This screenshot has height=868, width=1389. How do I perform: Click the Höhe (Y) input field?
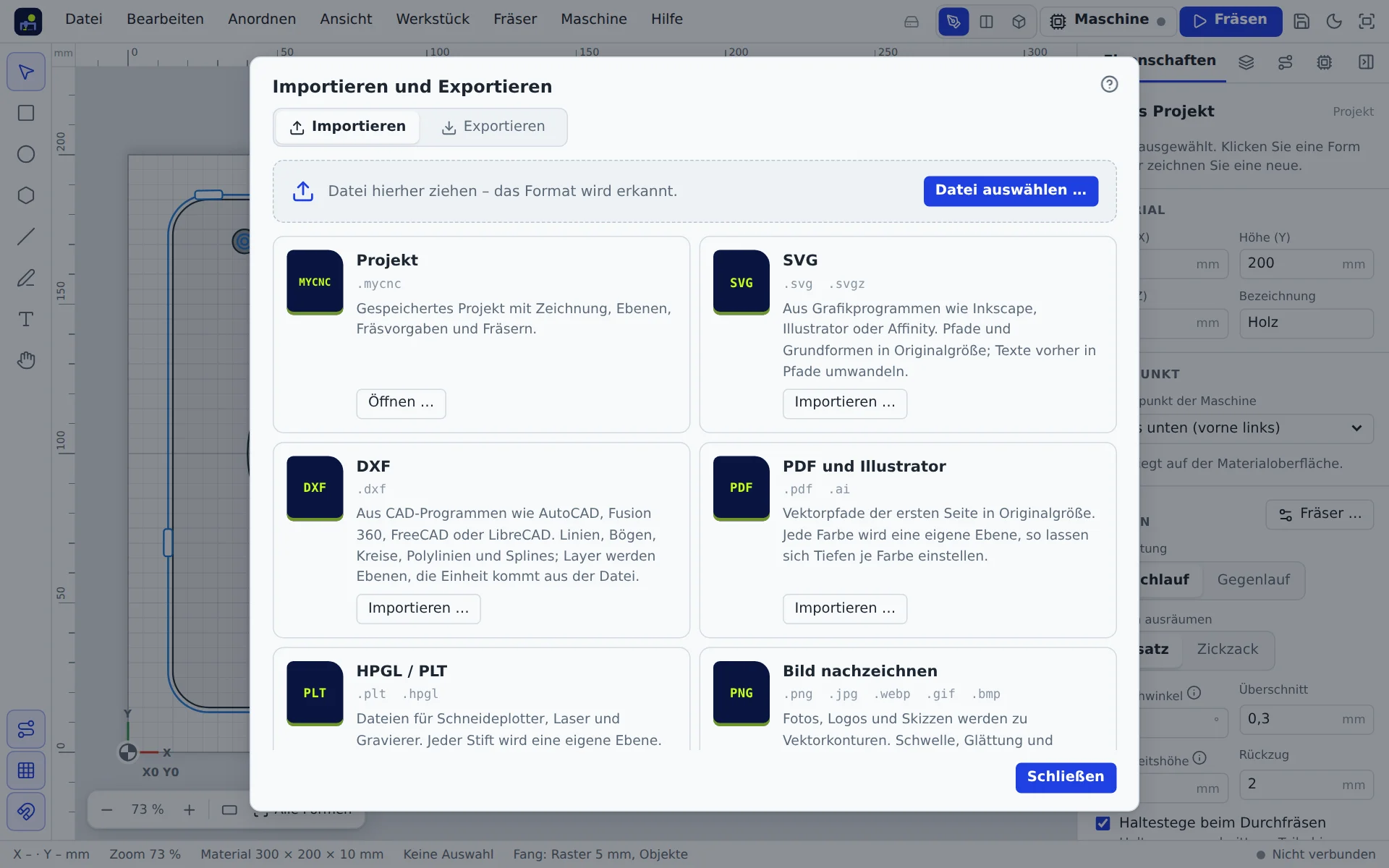tap(1306, 264)
